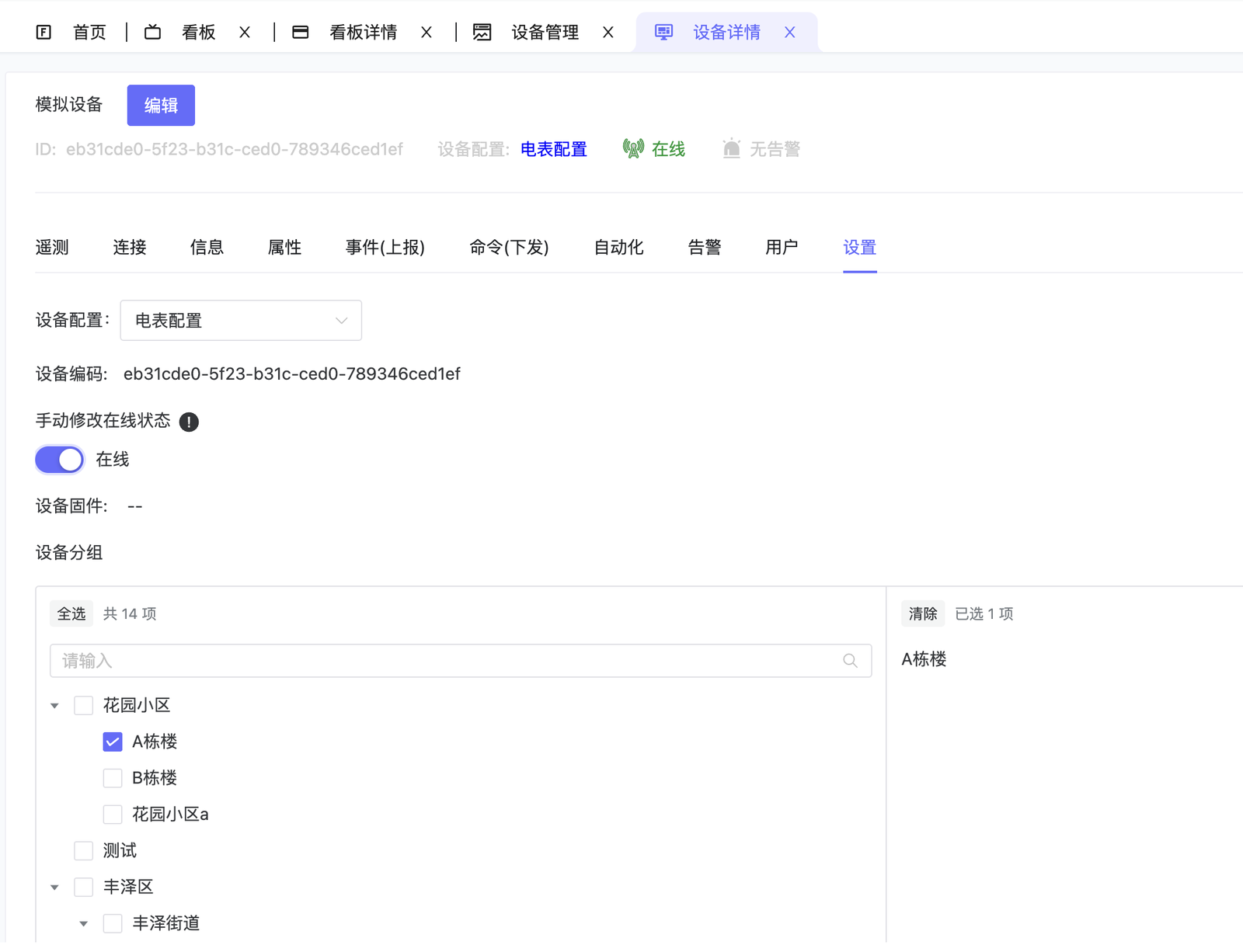Switch to the 遥测 tab
The image size is (1243, 952).
pos(52,248)
